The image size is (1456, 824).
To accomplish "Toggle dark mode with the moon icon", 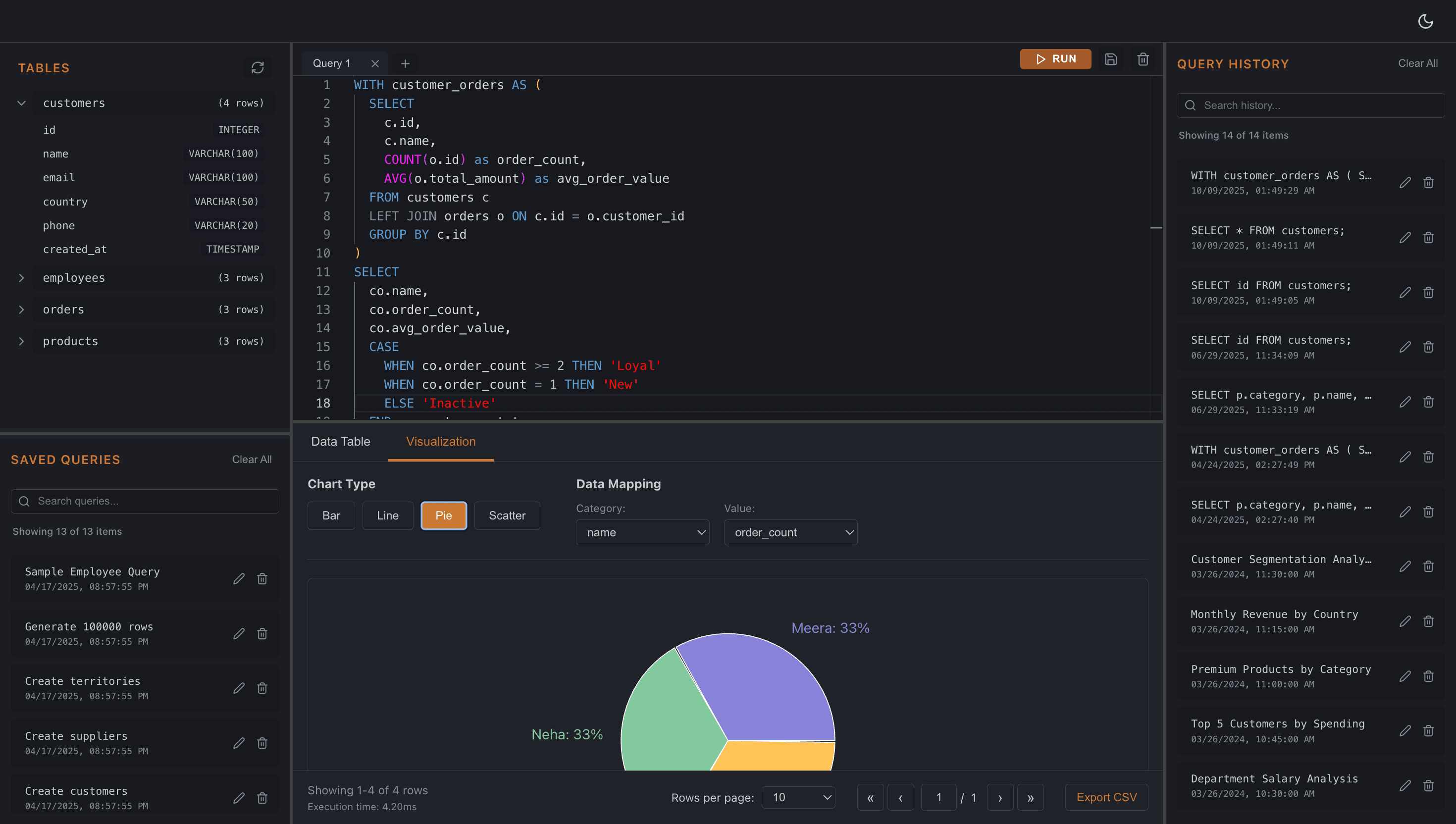I will (x=1426, y=21).
